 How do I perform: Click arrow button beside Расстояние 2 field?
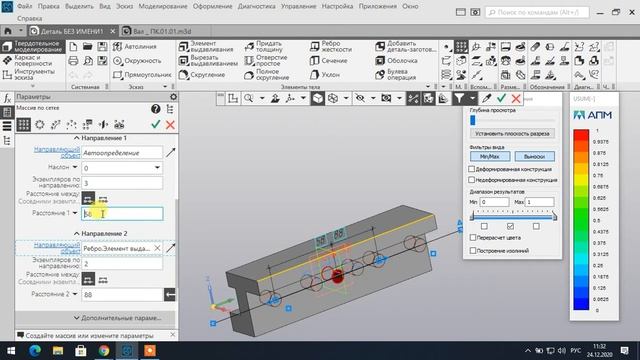[170, 294]
